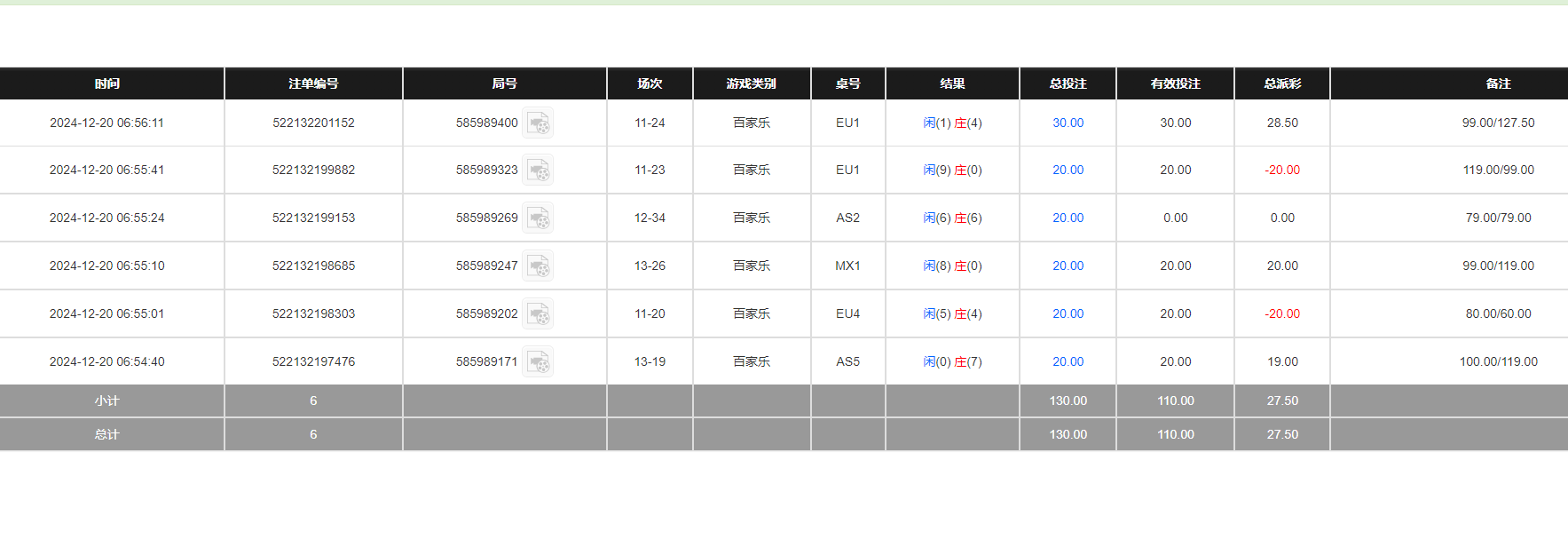View replay icon for round 585989171

(538, 361)
